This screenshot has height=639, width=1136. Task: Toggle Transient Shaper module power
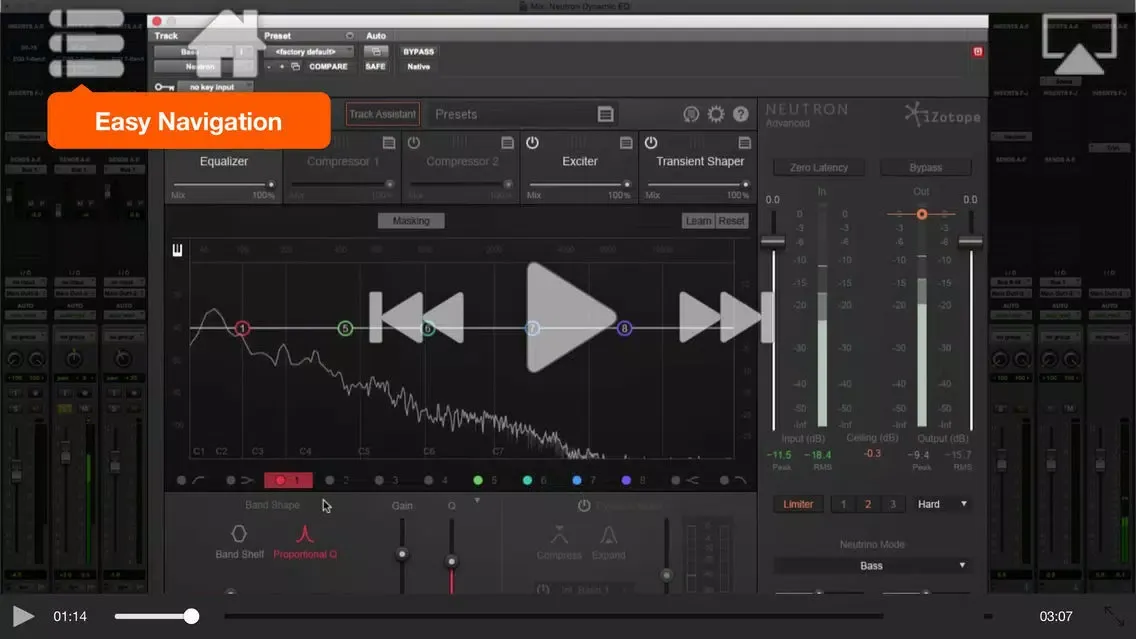coord(651,143)
